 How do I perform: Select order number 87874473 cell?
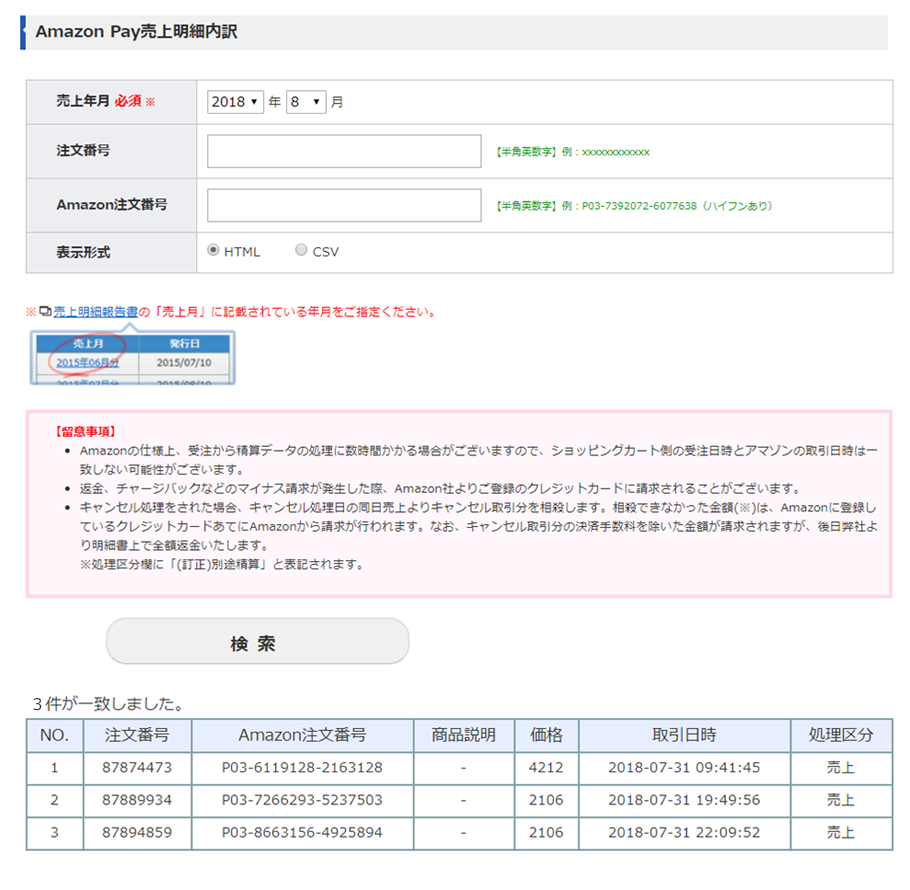click(x=137, y=768)
